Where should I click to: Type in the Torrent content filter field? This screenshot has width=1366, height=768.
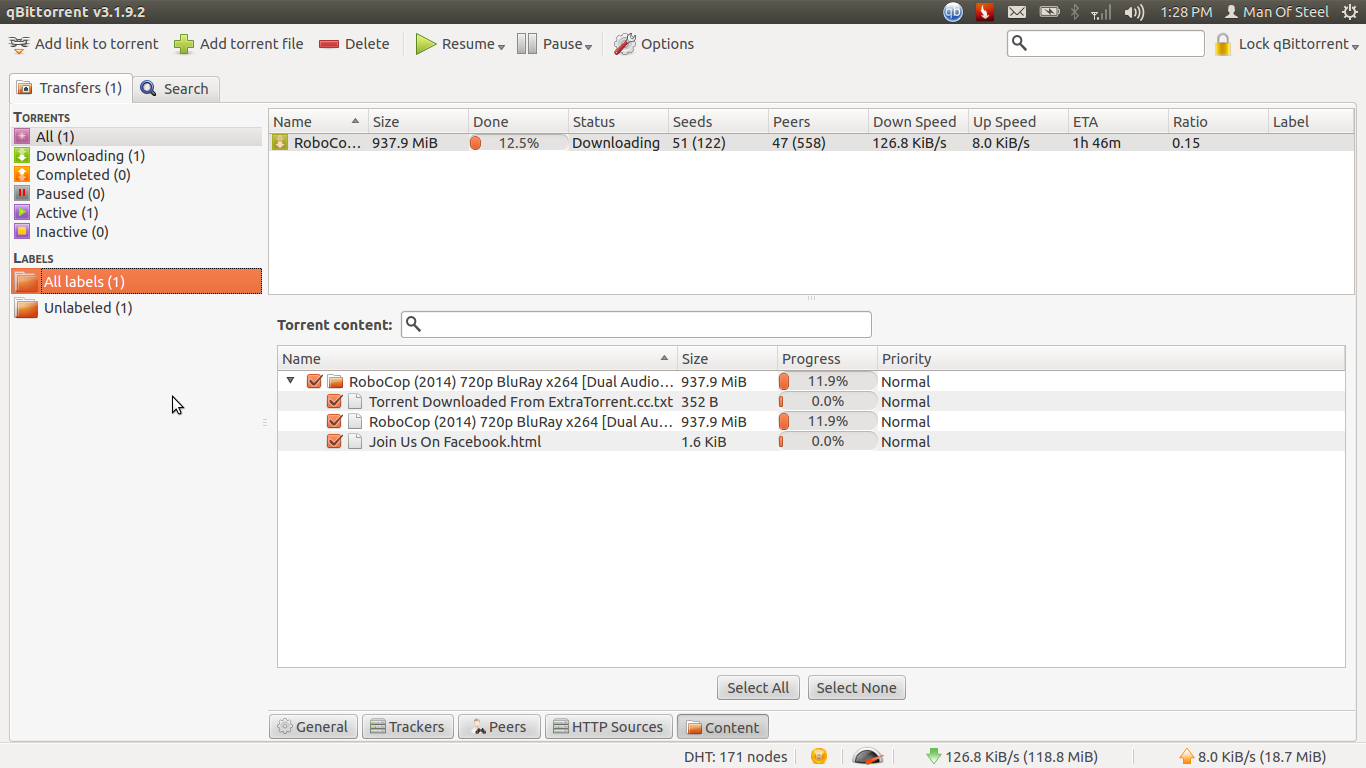[637, 324]
